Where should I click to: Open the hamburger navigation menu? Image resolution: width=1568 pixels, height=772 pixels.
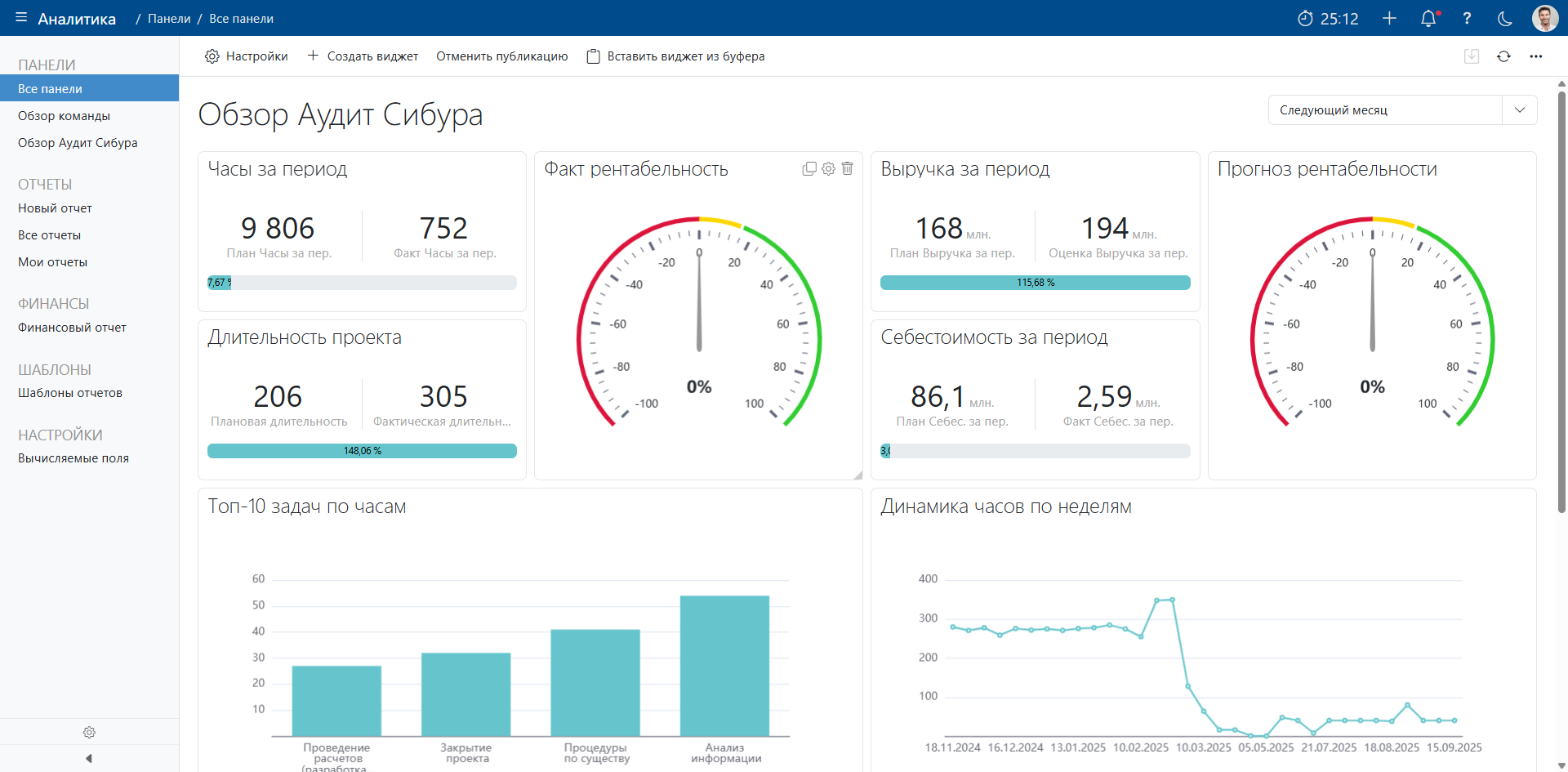point(21,18)
